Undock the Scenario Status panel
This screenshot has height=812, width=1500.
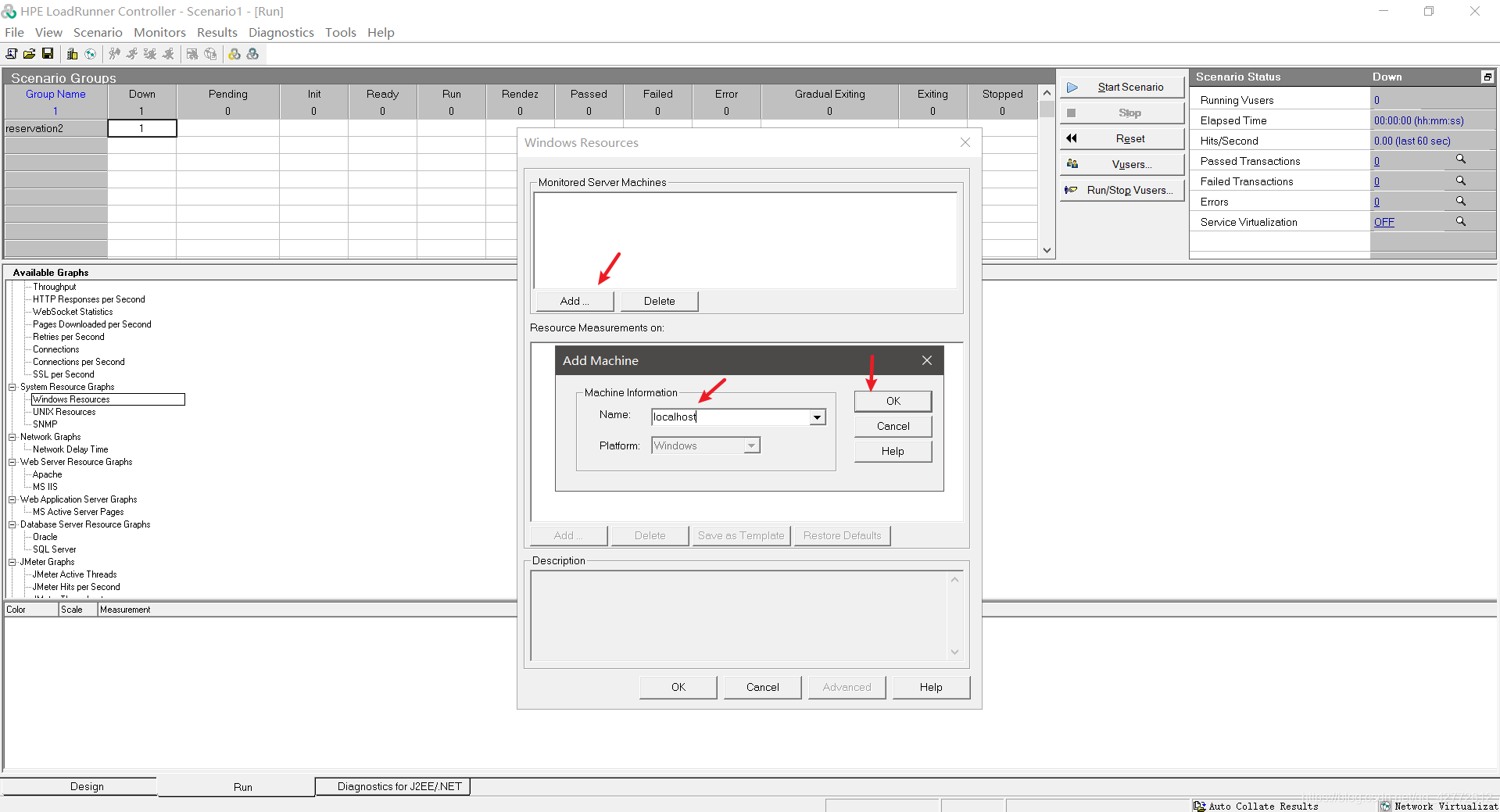(1487, 77)
